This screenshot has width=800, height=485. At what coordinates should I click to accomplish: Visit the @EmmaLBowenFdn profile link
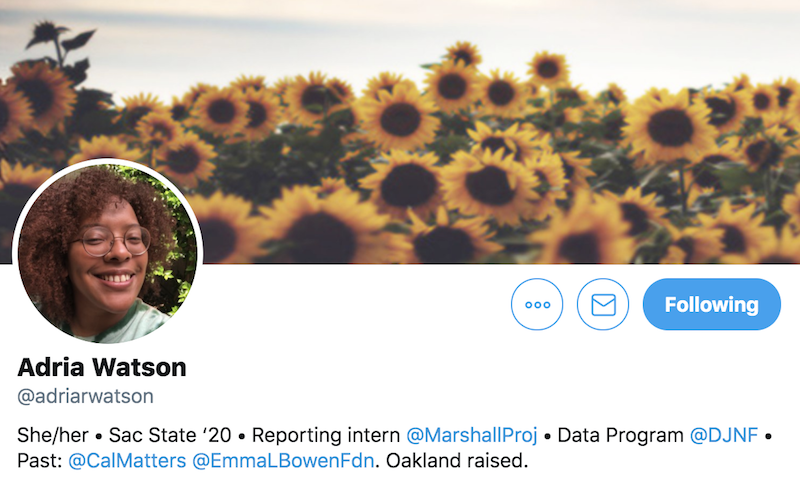coord(283,461)
